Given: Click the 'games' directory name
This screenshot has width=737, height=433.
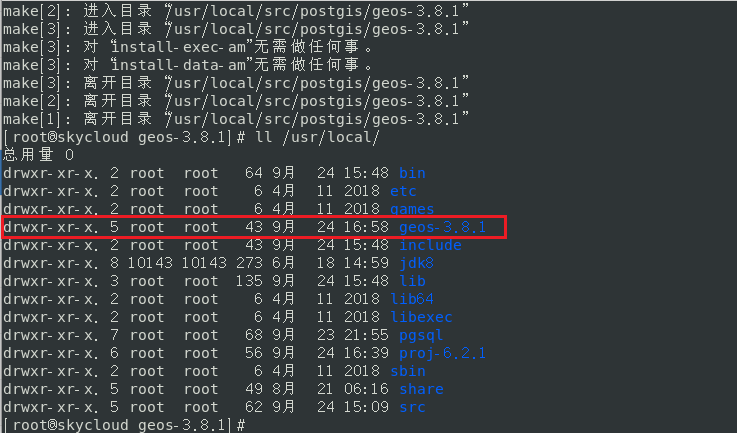Looking at the screenshot, I should tap(412, 209).
